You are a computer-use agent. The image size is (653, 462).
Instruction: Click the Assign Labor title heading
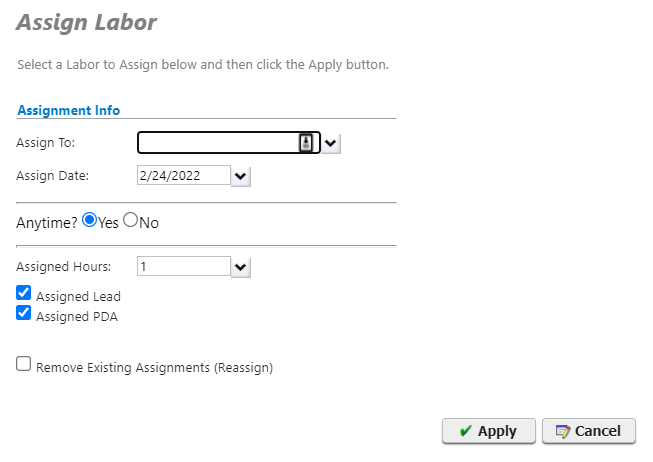click(86, 21)
